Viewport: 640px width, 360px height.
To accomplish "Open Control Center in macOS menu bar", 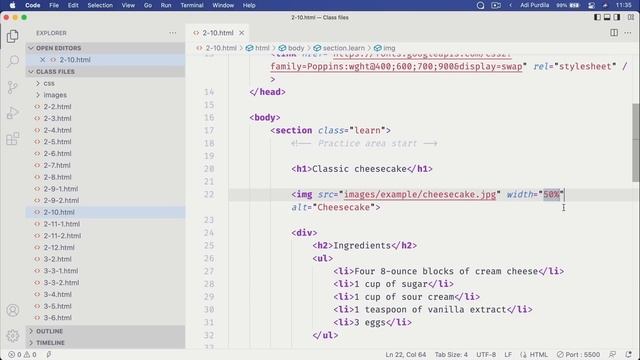I will pyautogui.click(x=591, y=5).
